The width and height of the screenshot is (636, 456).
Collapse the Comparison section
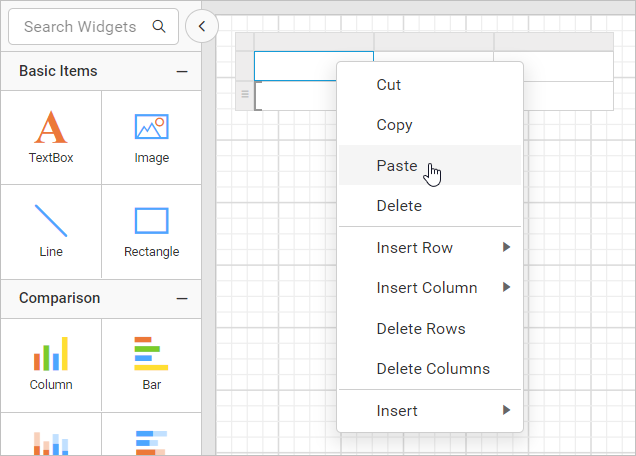pyautogui.click(x=182, y=298)
